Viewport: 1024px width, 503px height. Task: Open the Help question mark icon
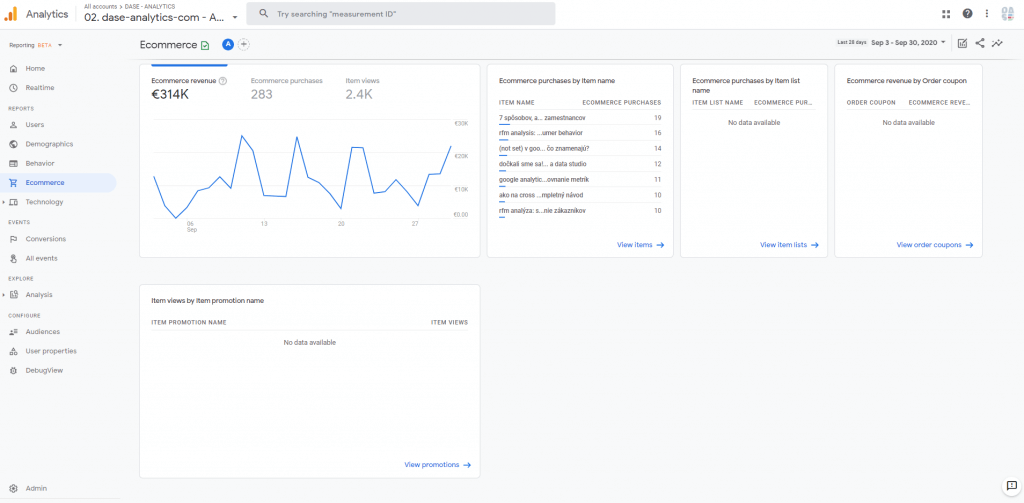pos(967,14)
